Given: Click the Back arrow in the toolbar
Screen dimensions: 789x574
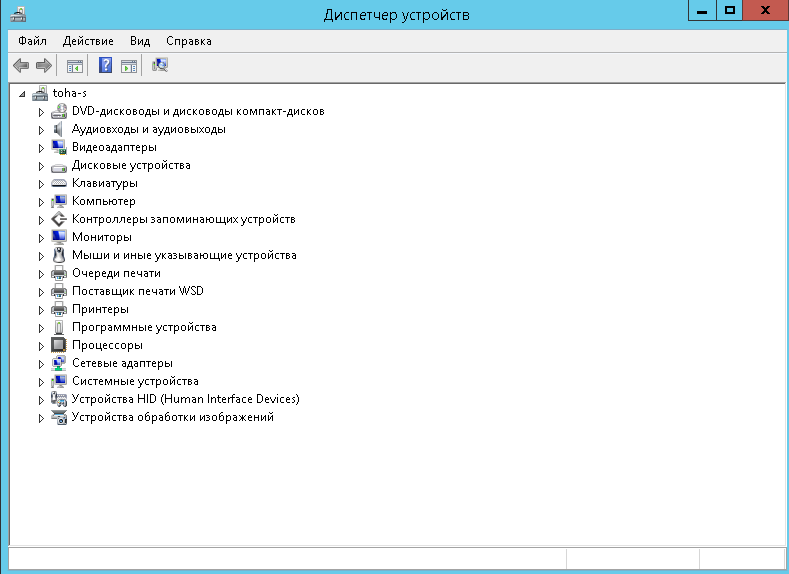Looking at the screenshot, I should [21, 66].
